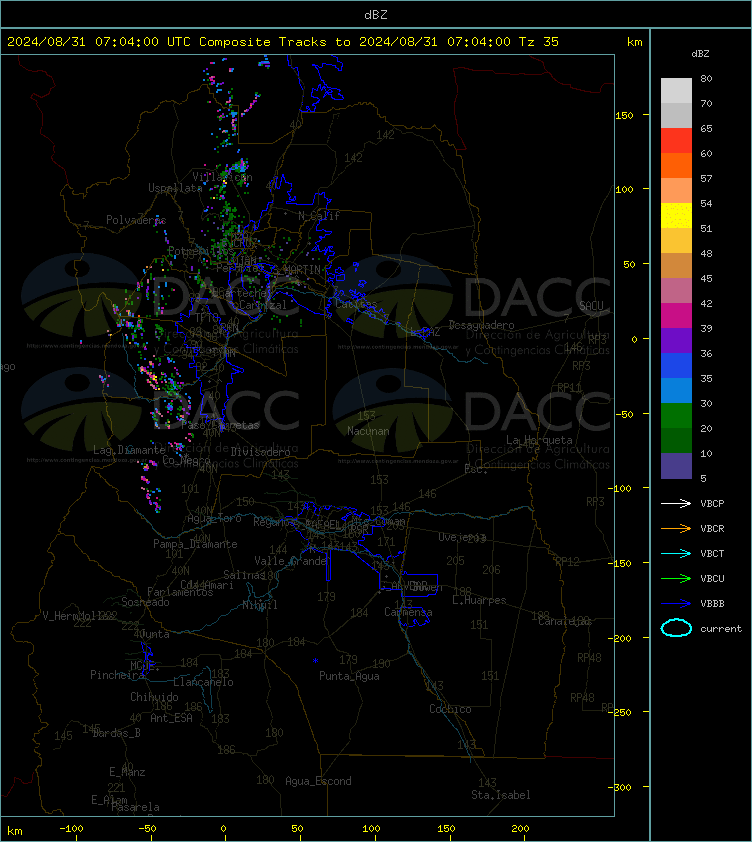Click the cyan 'current' ellipse symbol
This screenshot has width=752, height=842.
(x=676, y=628)
